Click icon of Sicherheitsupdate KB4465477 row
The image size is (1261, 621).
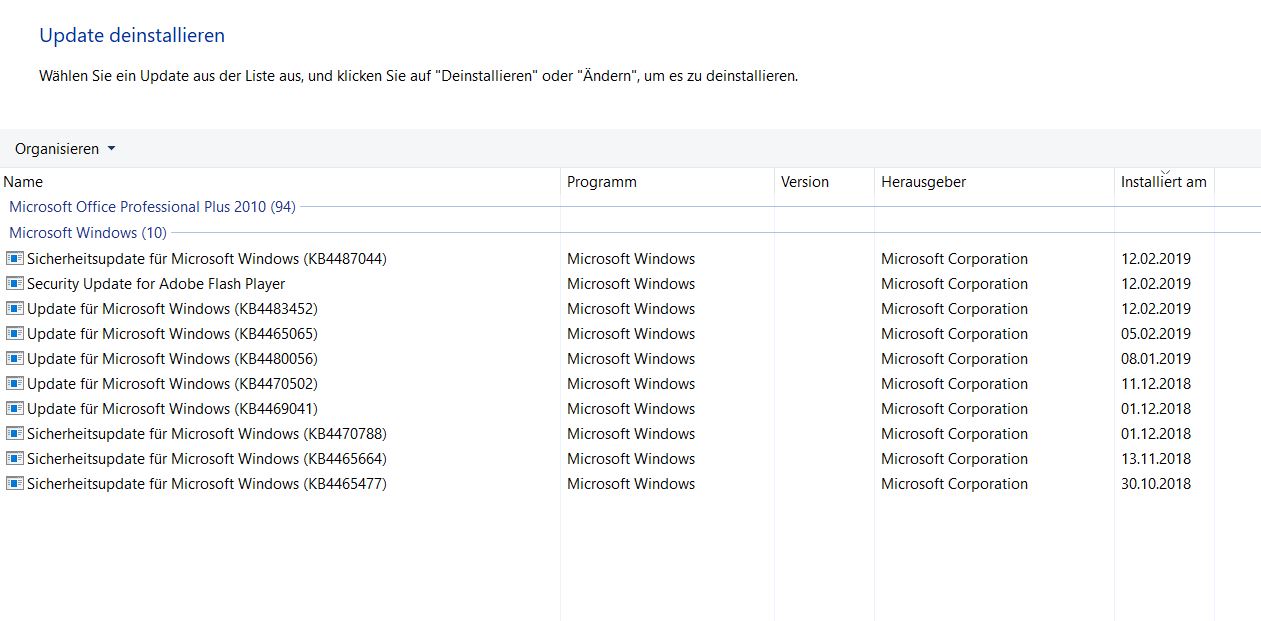pyautogui.click(x=15, y=484)
